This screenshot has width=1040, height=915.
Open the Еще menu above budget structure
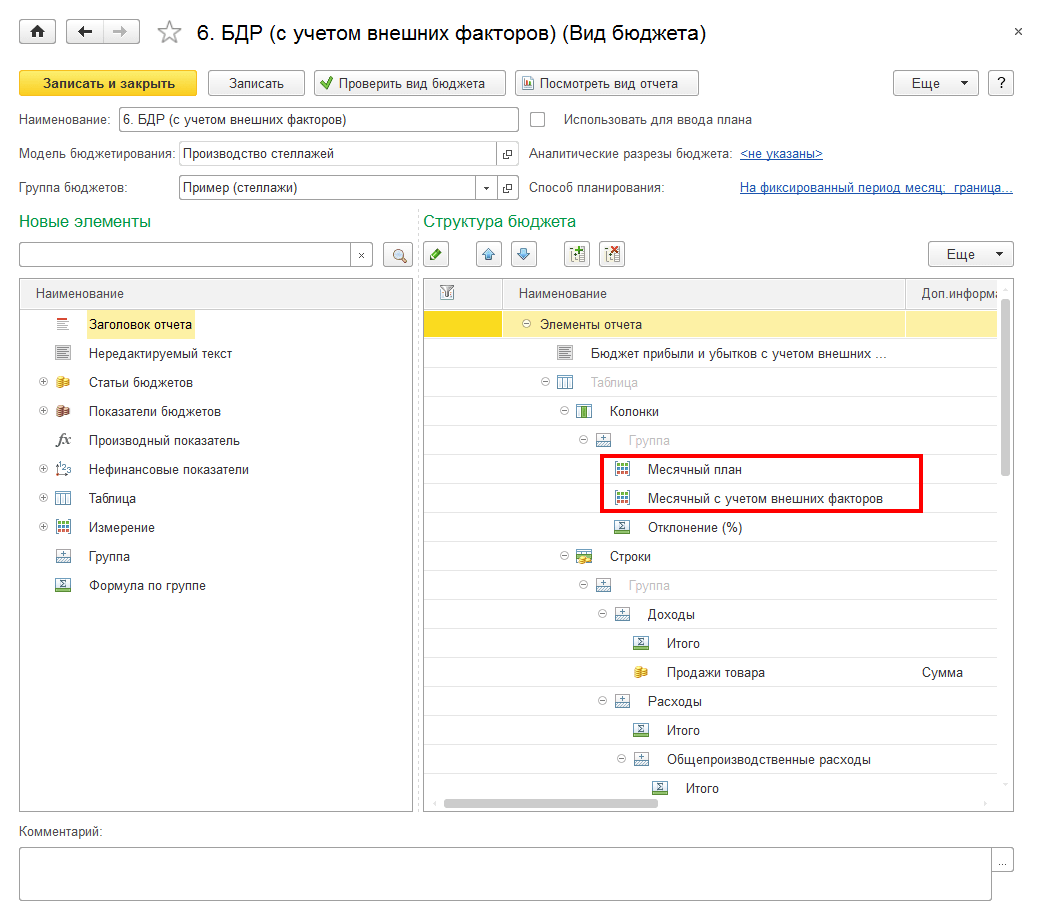970,254
